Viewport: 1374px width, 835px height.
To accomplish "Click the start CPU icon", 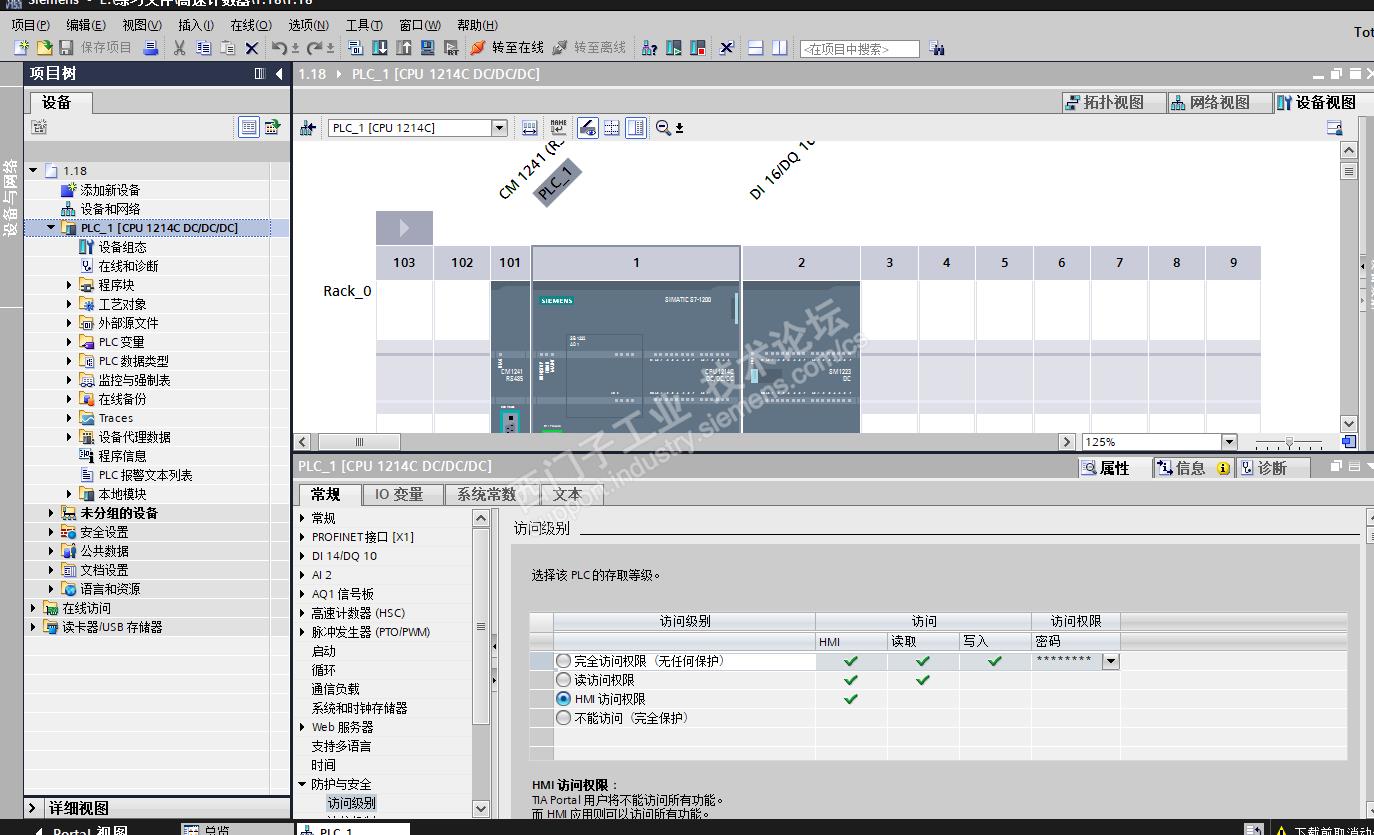I will tap(674, 48).
